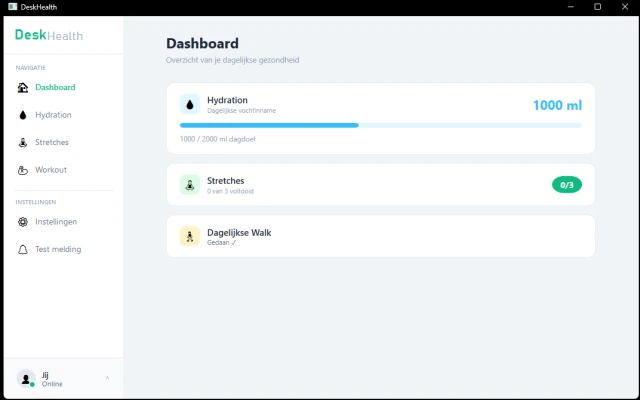This screenshot has height=400, width=640.
Task: Minimize the DeskHealth window
Action: tap(571, 7)
